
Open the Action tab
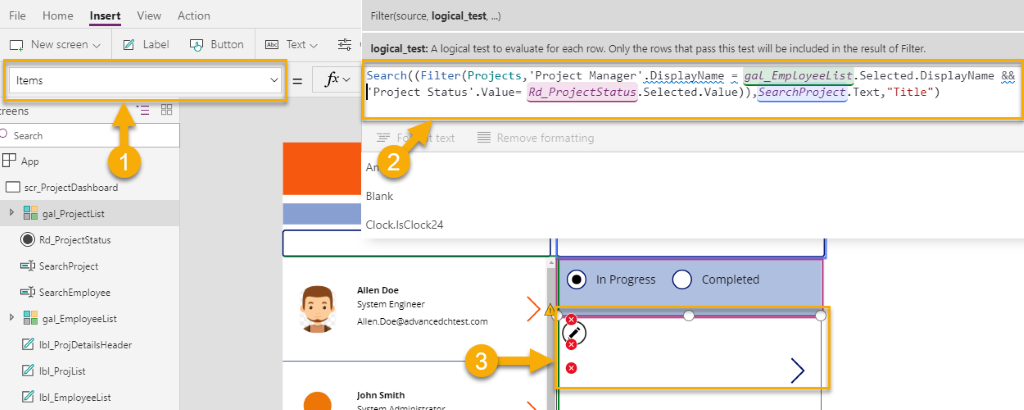point(194,16)
